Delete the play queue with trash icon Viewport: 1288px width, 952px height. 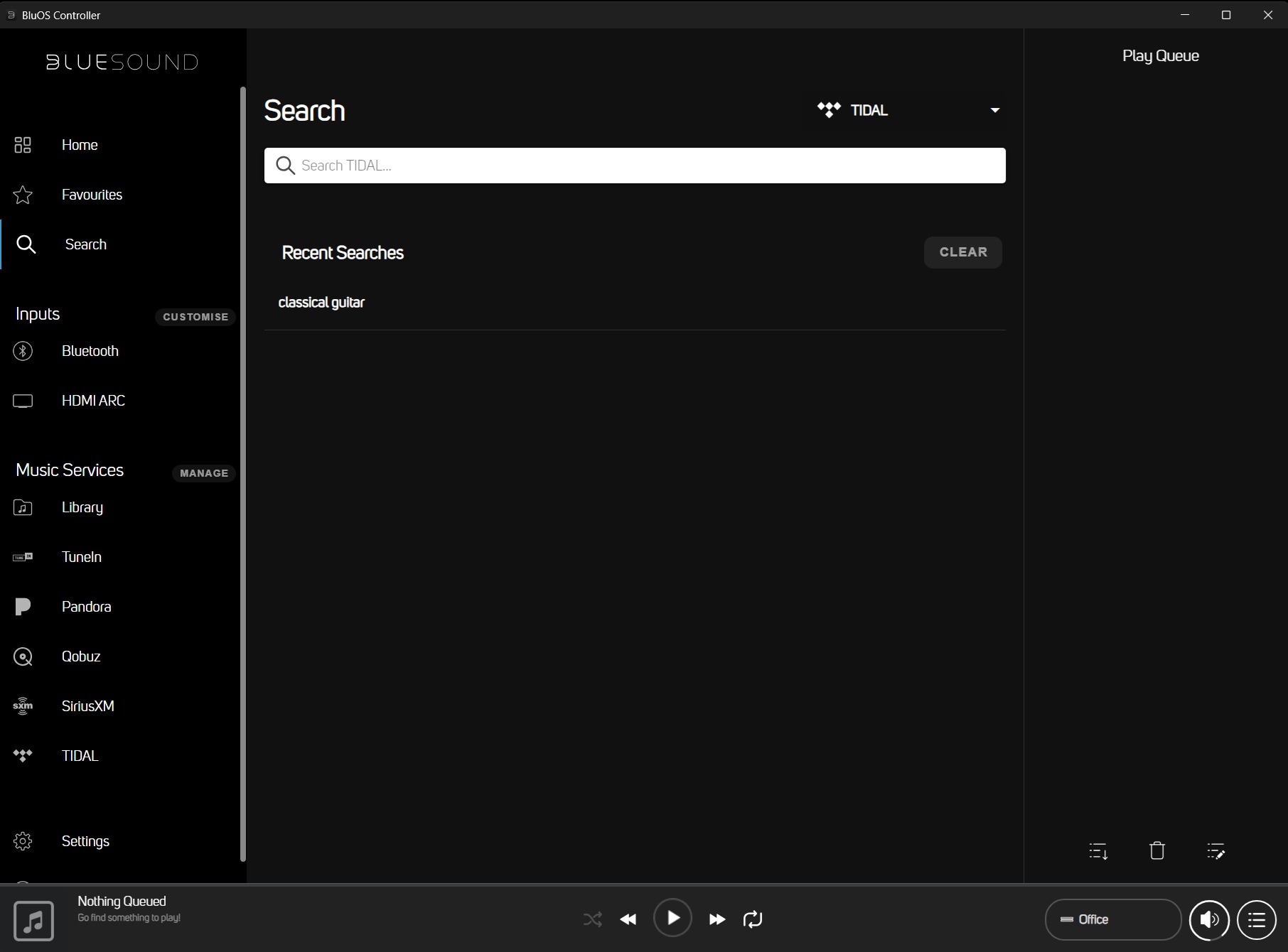[1156, 850]
